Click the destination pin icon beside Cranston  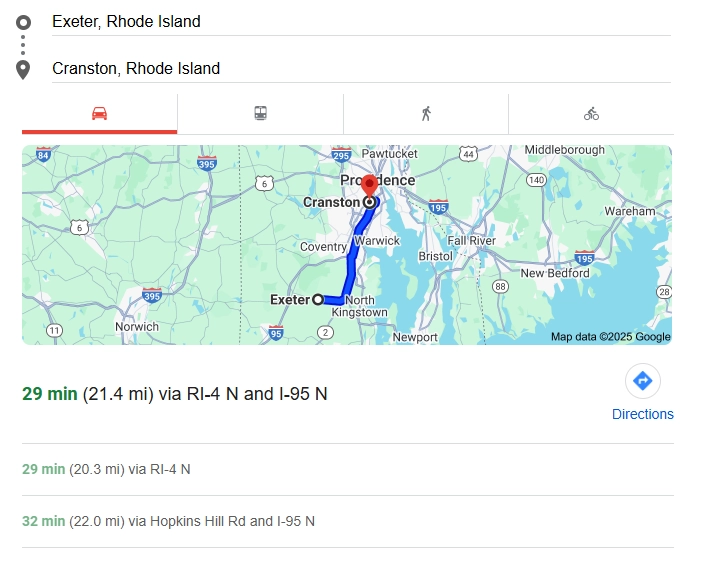tap(24, 69)
